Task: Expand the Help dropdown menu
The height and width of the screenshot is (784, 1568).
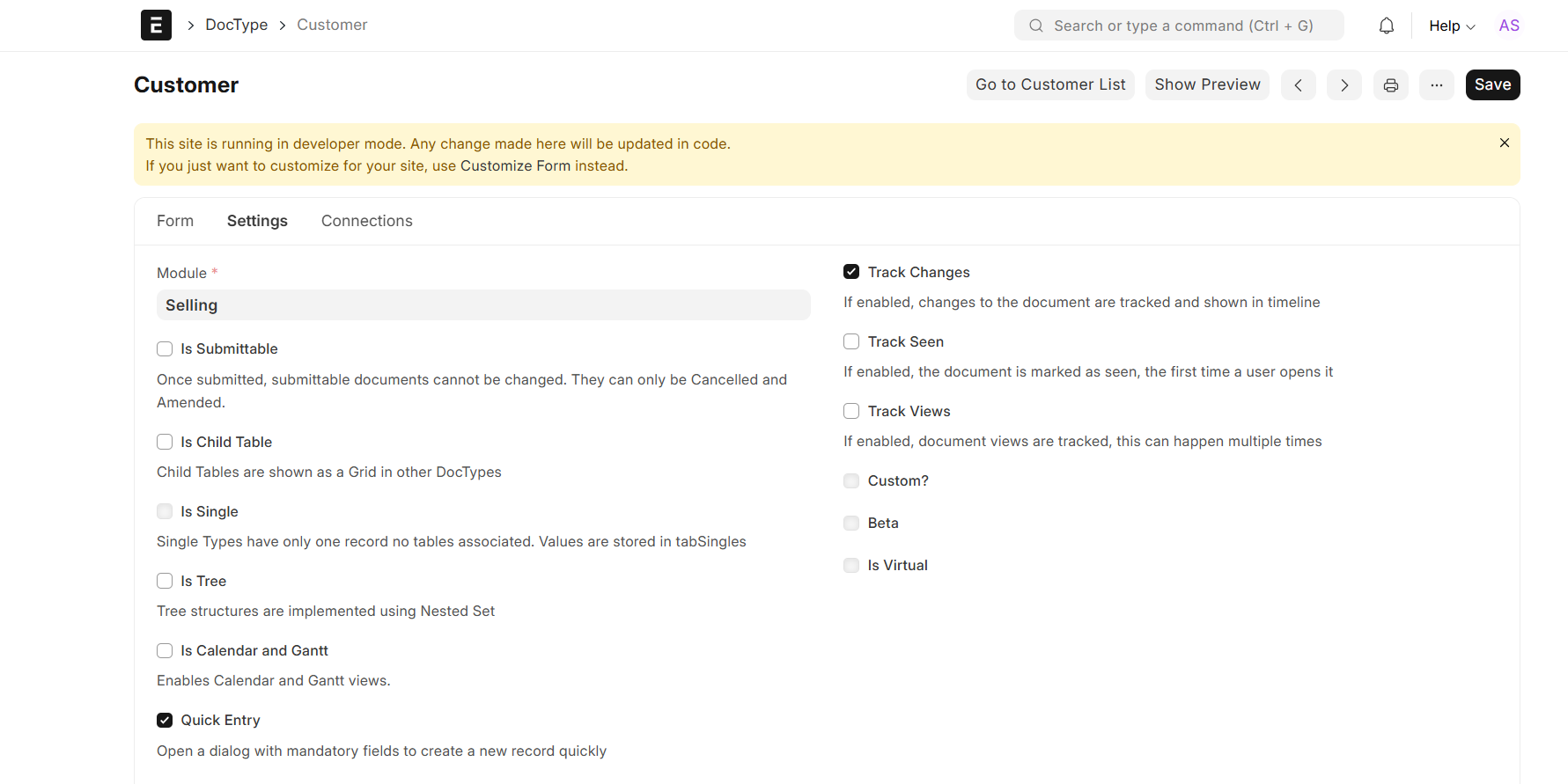Action: coord(1451,26)
